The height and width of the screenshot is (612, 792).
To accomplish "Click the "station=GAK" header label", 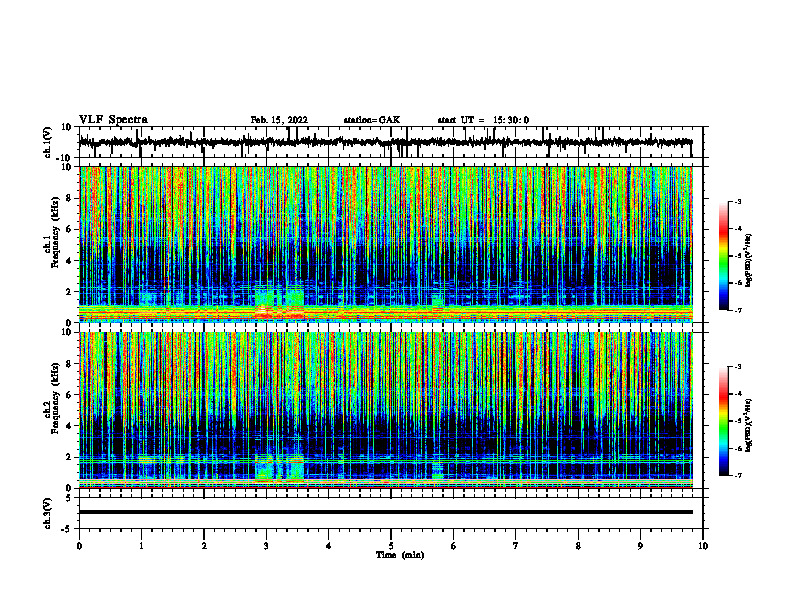I will (372, 120).
